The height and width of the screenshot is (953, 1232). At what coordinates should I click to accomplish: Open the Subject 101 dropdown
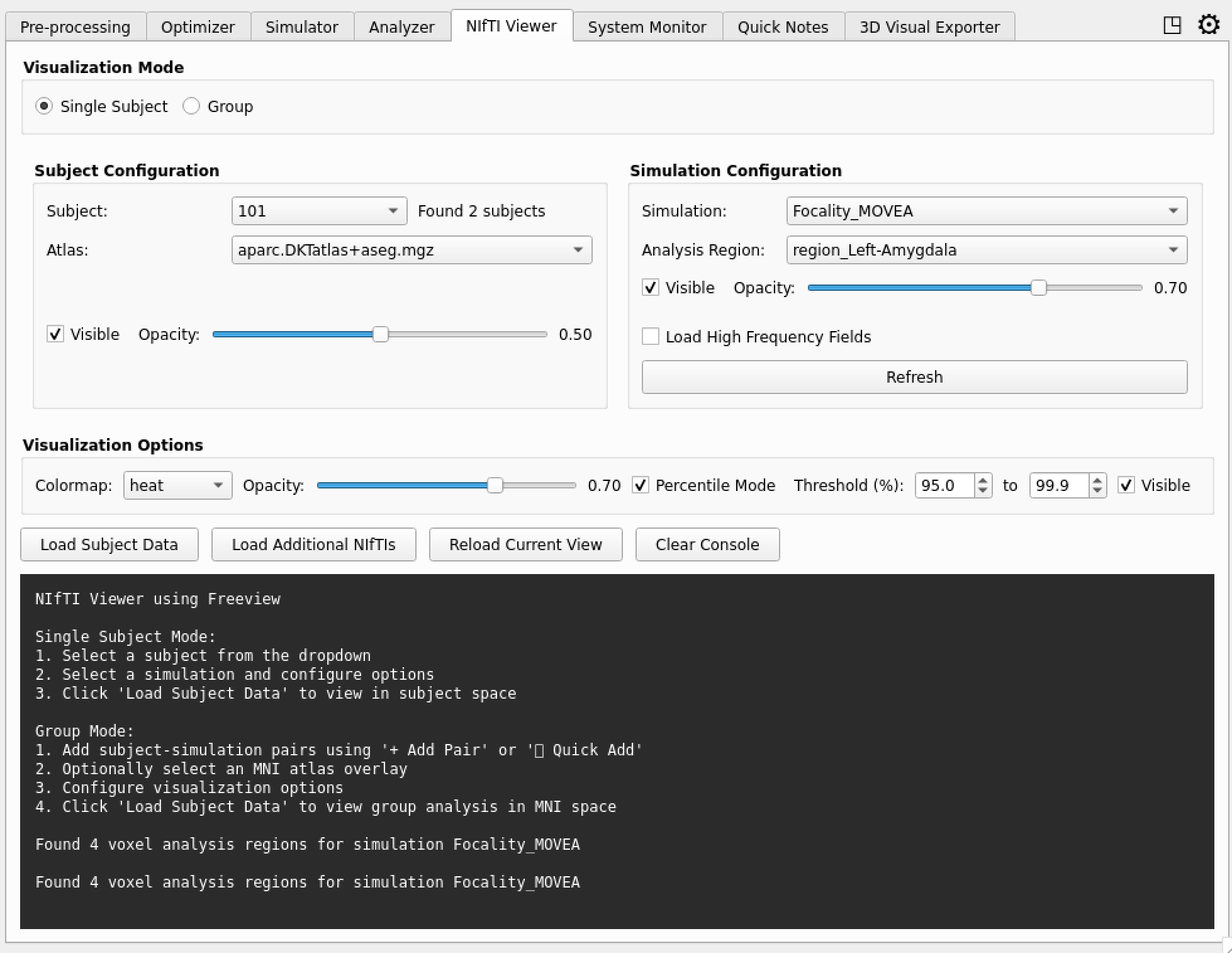pos(319,211)
